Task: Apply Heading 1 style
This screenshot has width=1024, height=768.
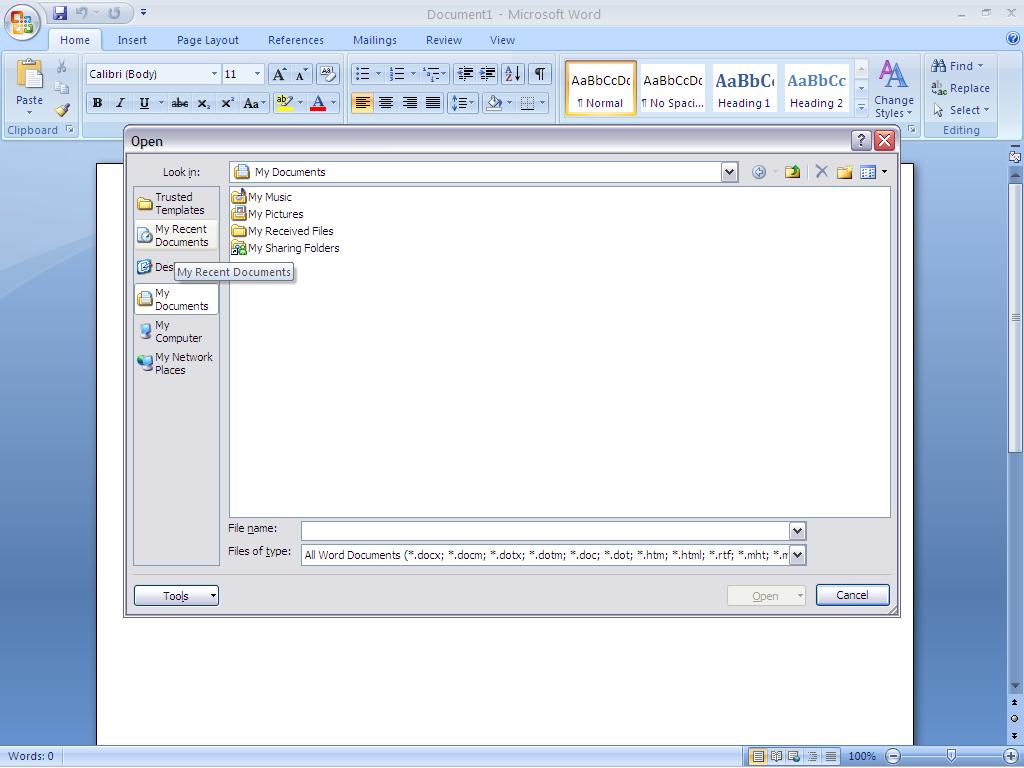Action: (x=744, y=88)
